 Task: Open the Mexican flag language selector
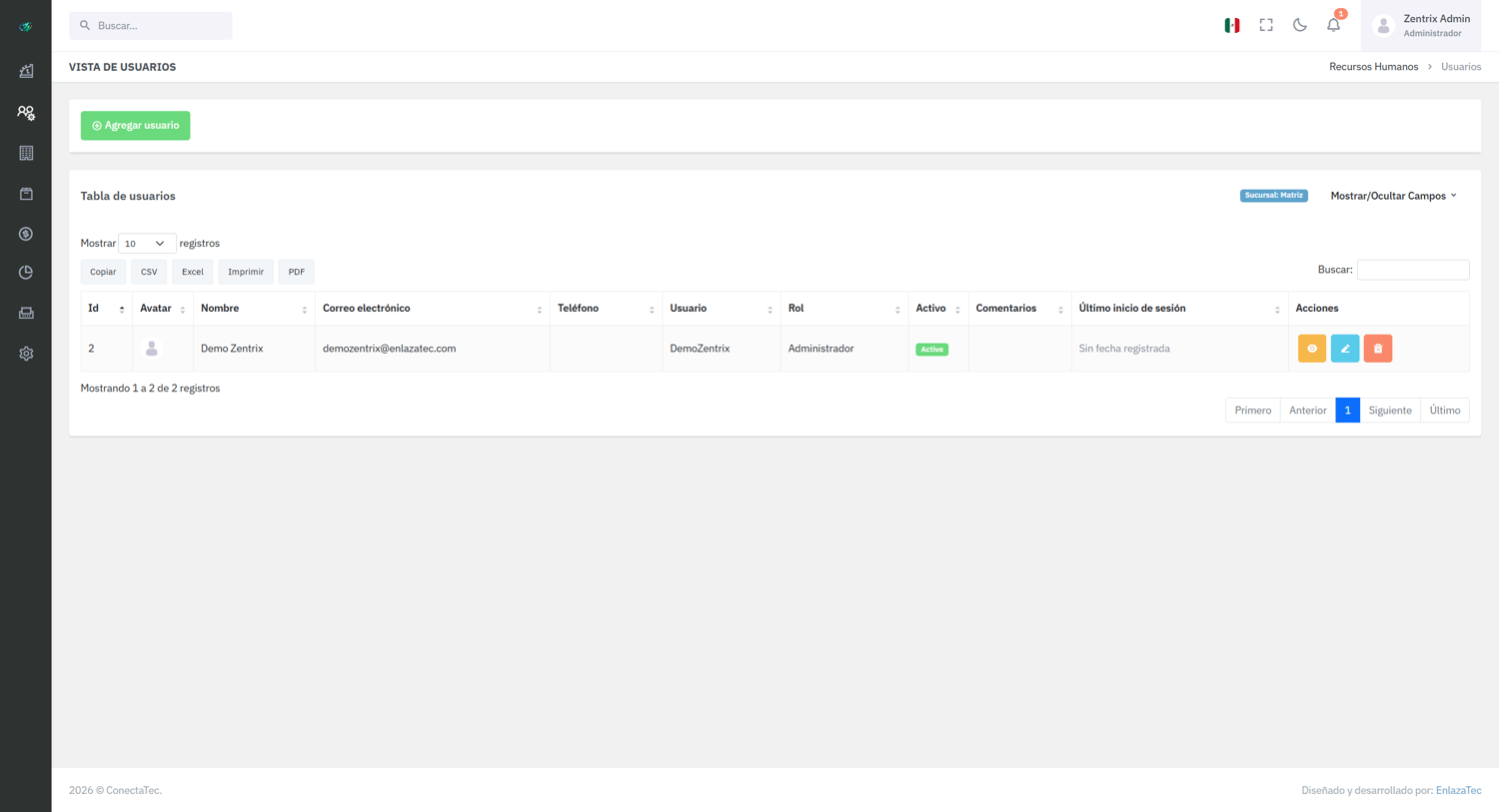(x=1232, y=26)
